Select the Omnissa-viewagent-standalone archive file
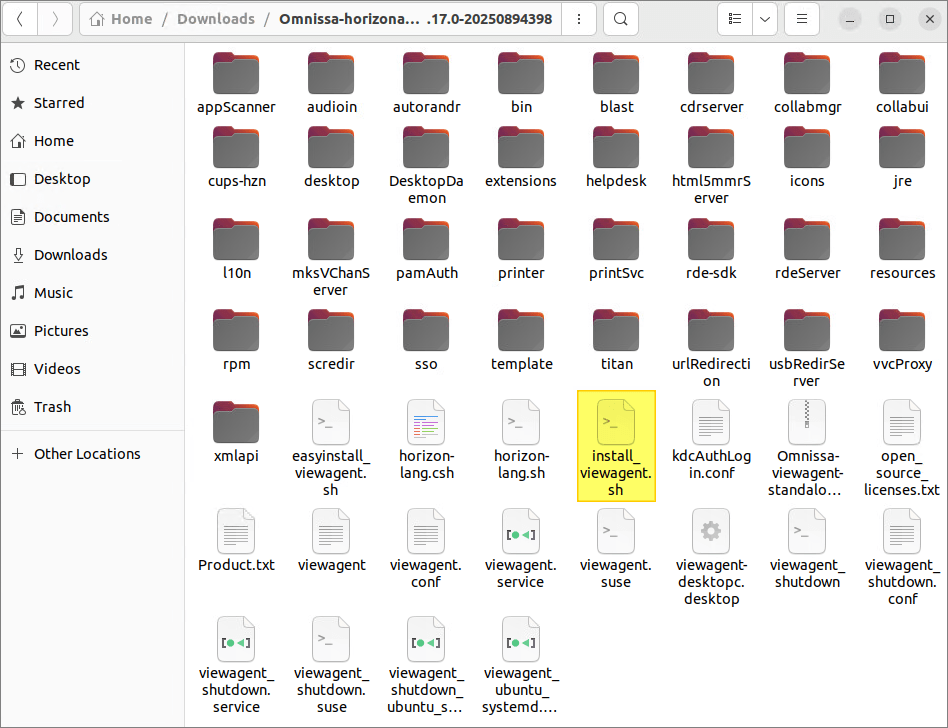 [806, 422]
